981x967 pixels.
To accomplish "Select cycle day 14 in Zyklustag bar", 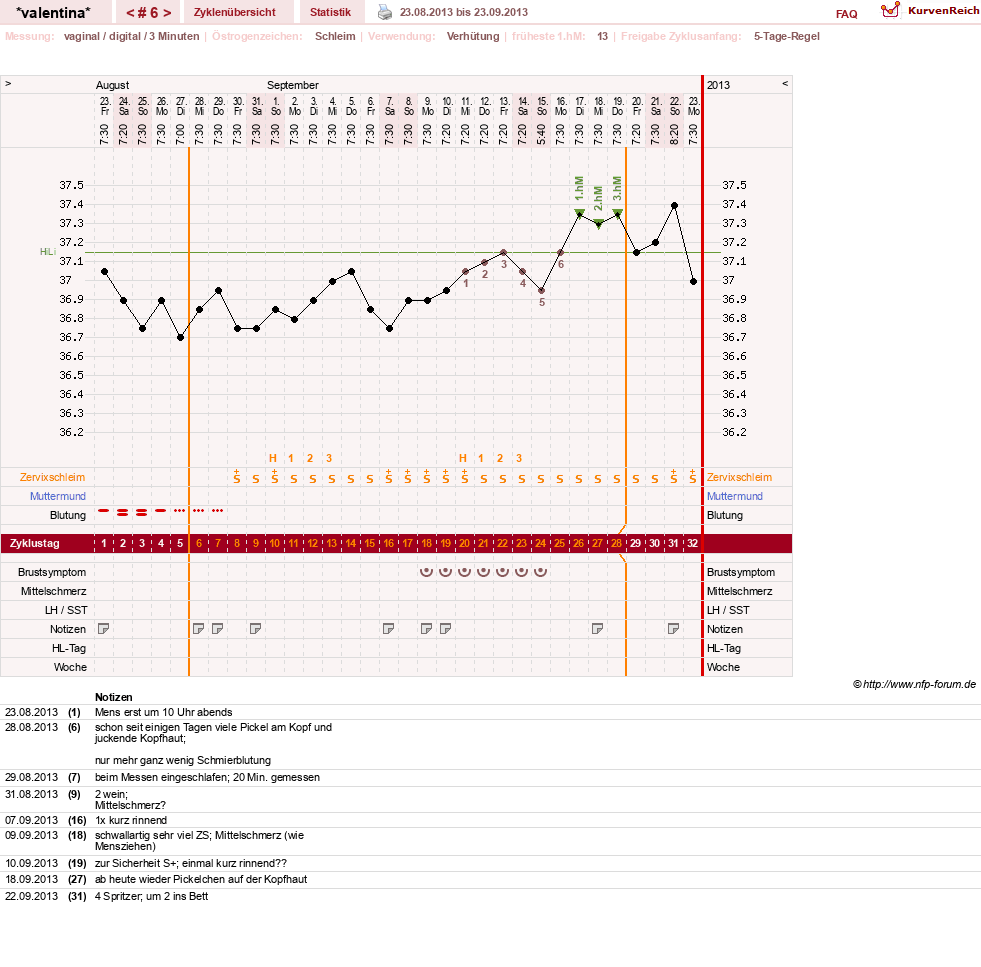I will coord(350,543).
